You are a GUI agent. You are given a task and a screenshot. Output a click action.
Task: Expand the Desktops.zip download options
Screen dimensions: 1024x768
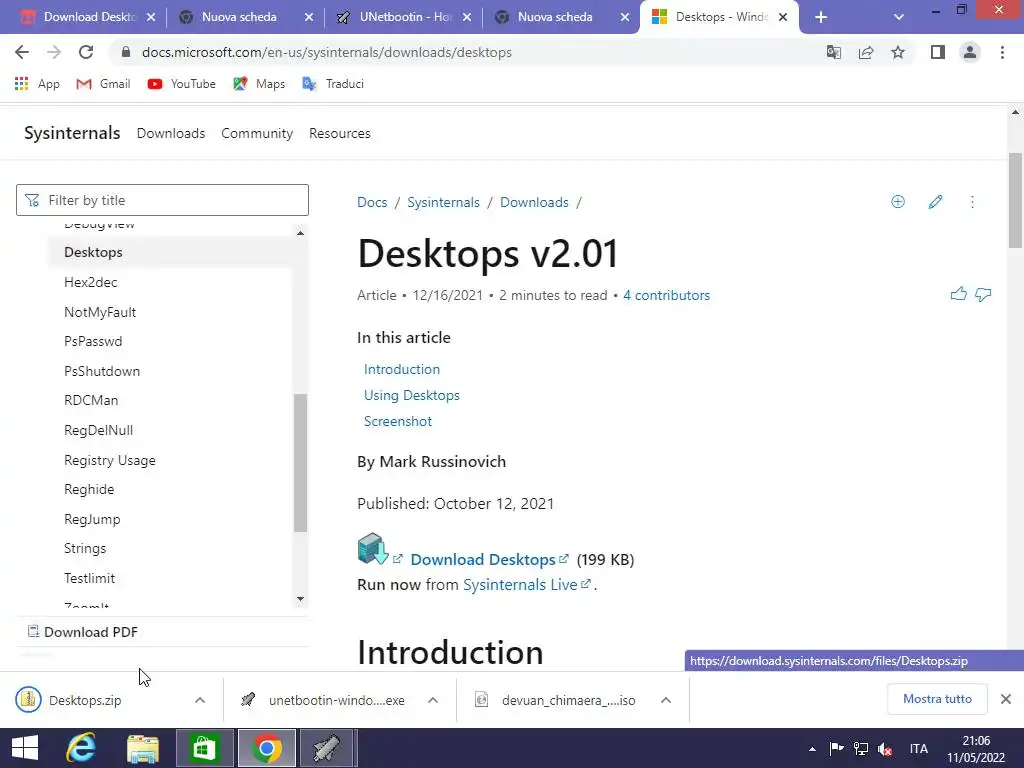click(200, 700)
